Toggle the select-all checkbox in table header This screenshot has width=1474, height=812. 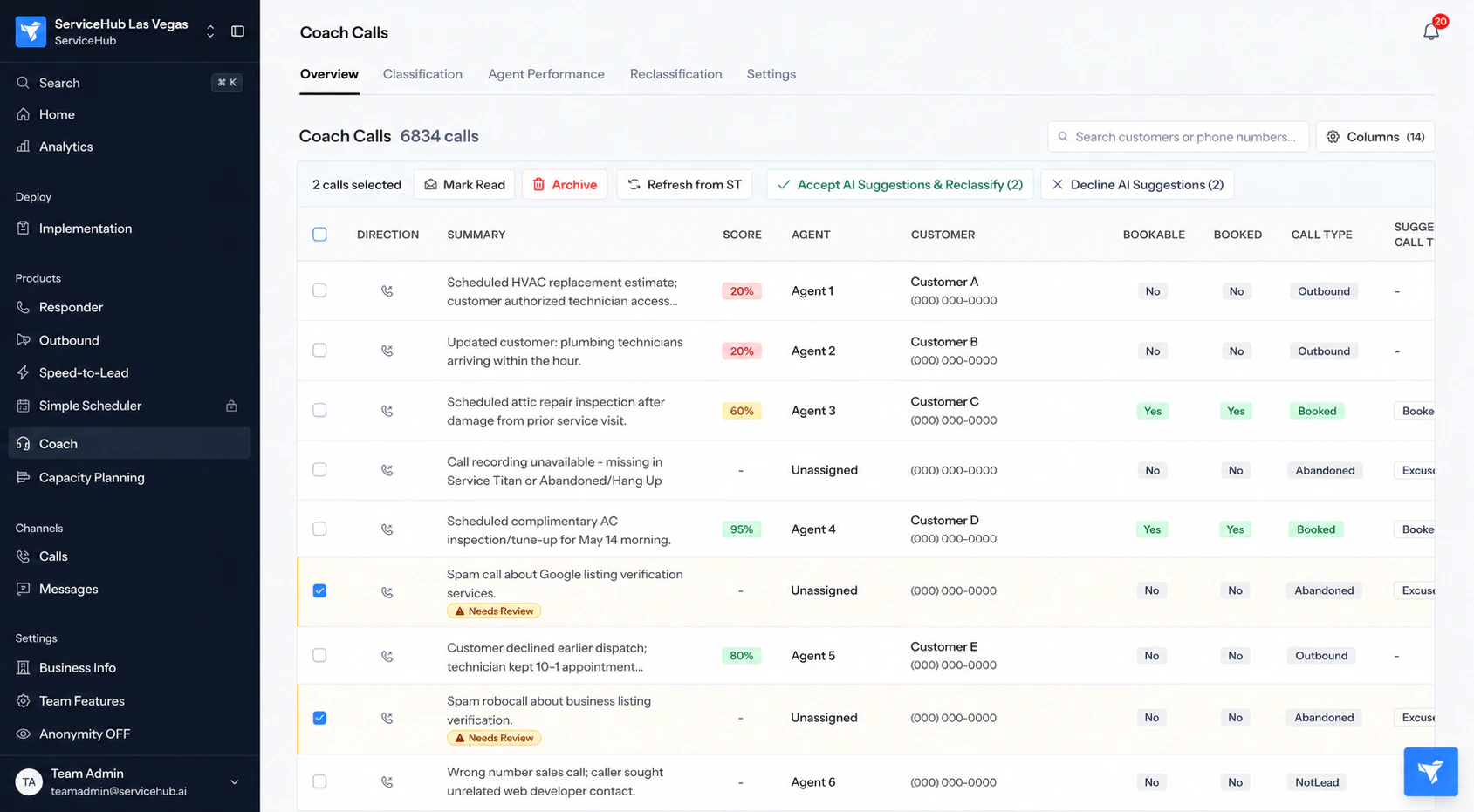pyautogui.click(x=319, y=234)
